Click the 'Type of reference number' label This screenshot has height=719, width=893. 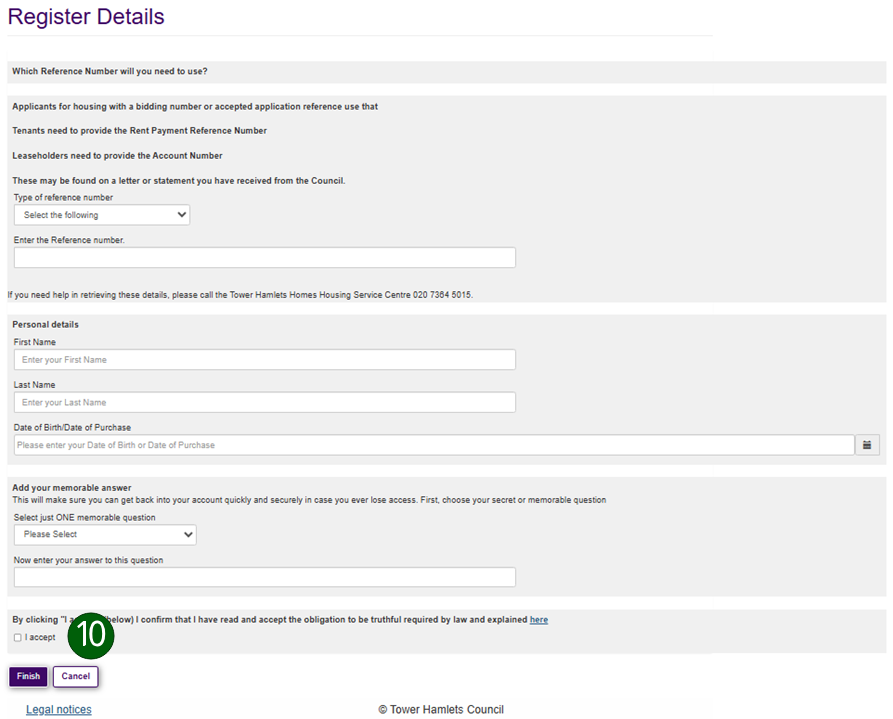[63, 198]
